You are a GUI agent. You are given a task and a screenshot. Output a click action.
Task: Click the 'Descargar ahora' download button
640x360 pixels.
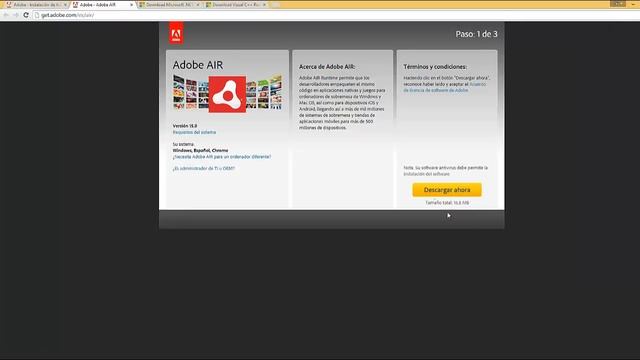tap(447, 190)
